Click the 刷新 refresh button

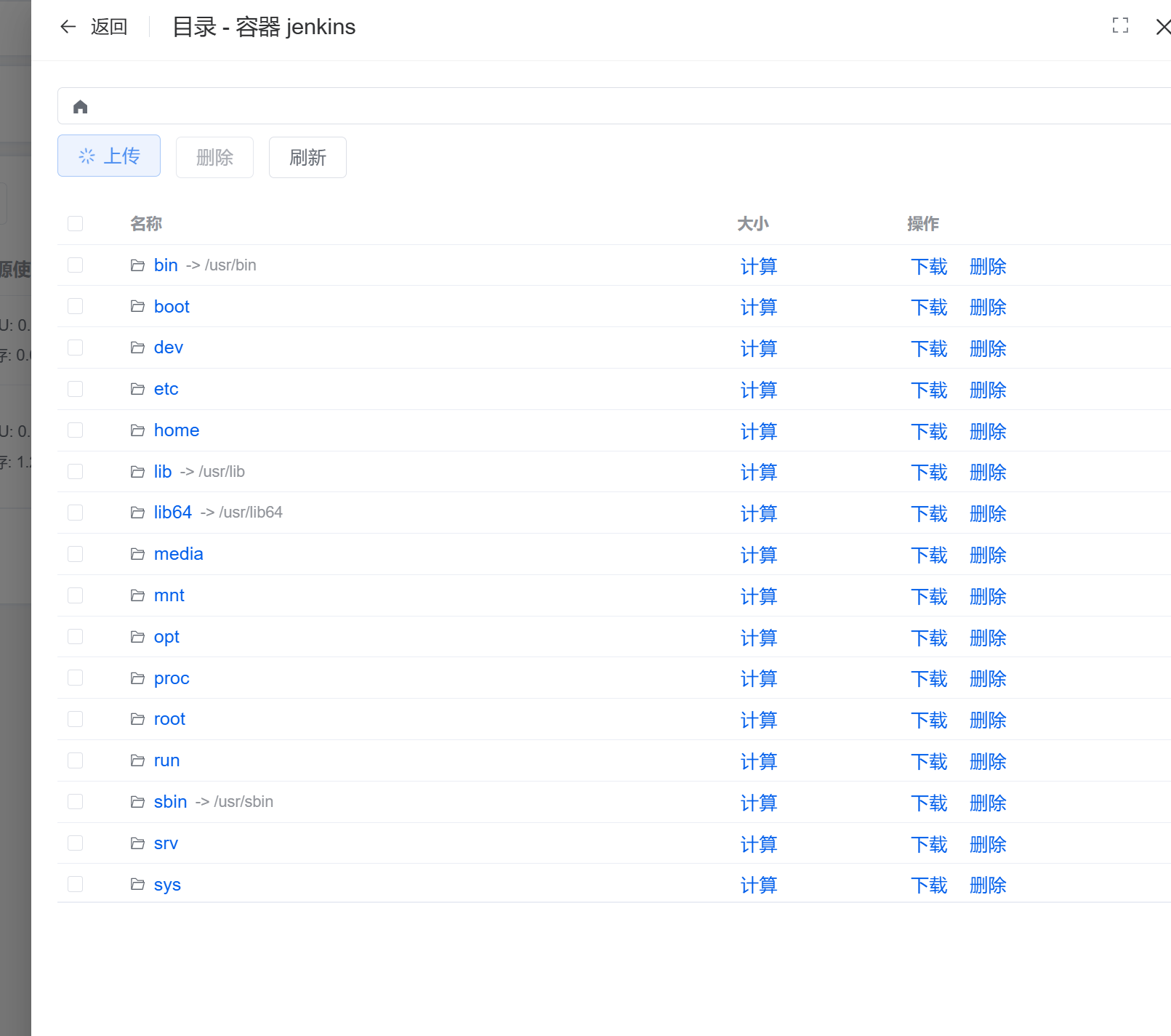pos(307,157)
